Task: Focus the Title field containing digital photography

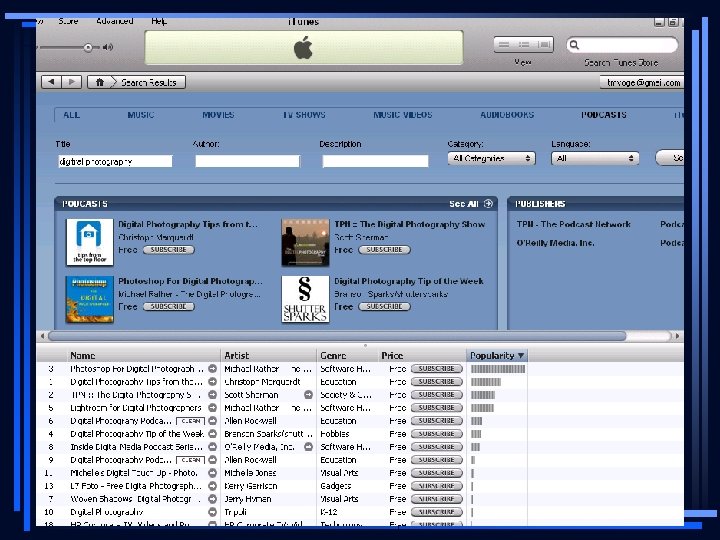Action: point(115,161)
